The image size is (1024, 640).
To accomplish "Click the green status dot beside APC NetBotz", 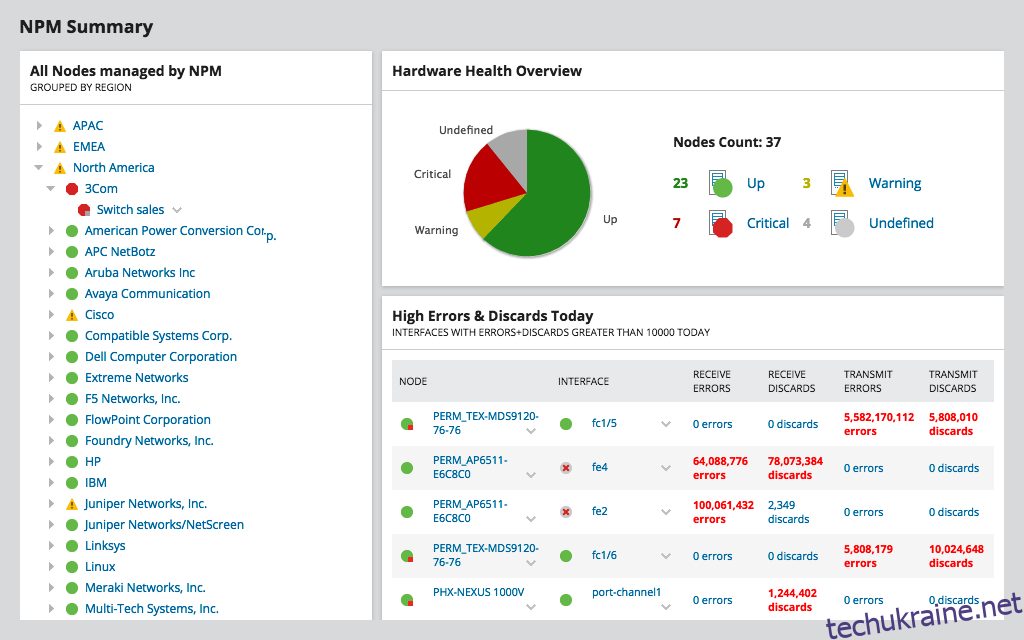I will [72, 253].
